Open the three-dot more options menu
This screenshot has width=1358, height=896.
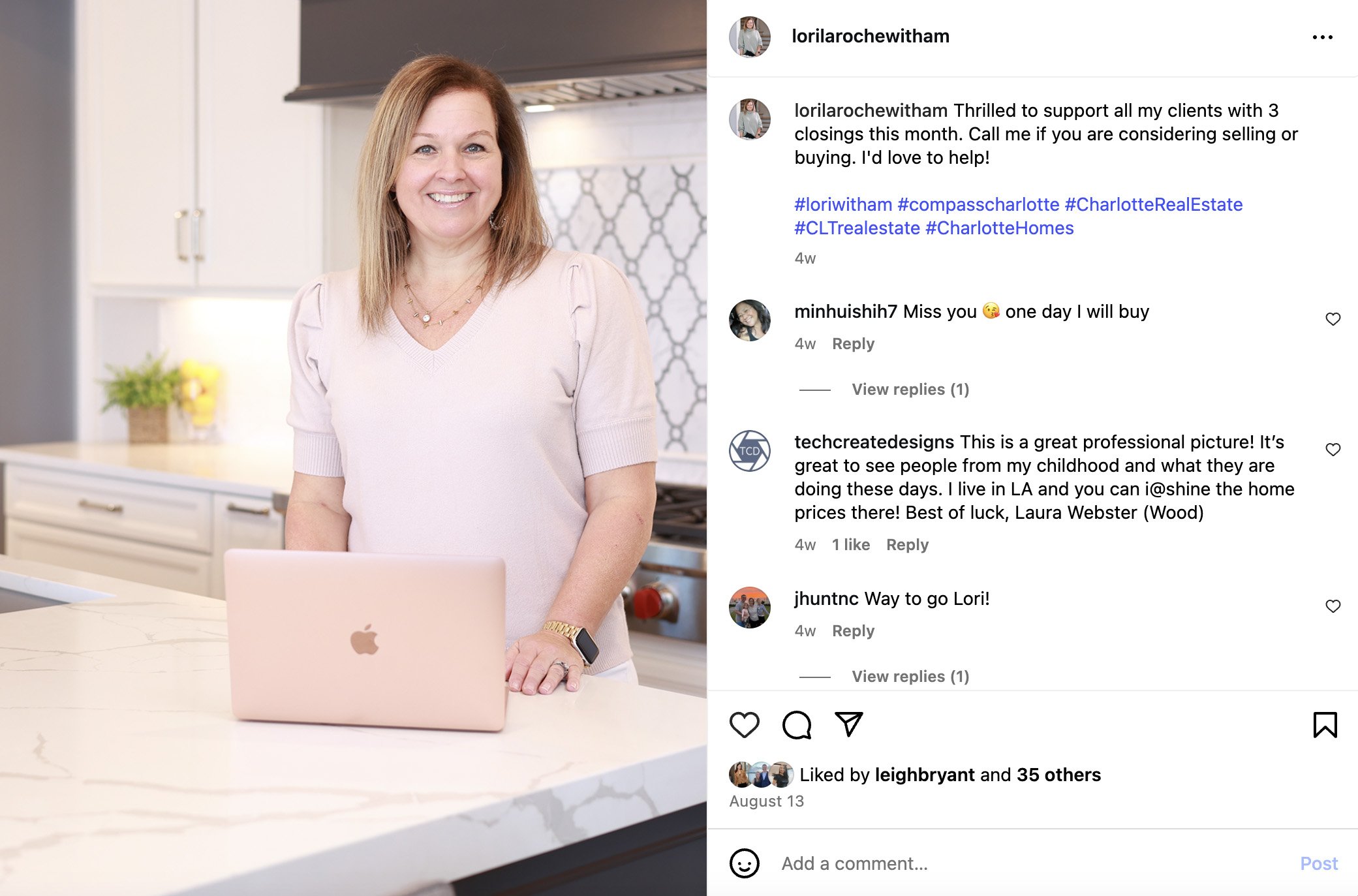[1322, 37]
